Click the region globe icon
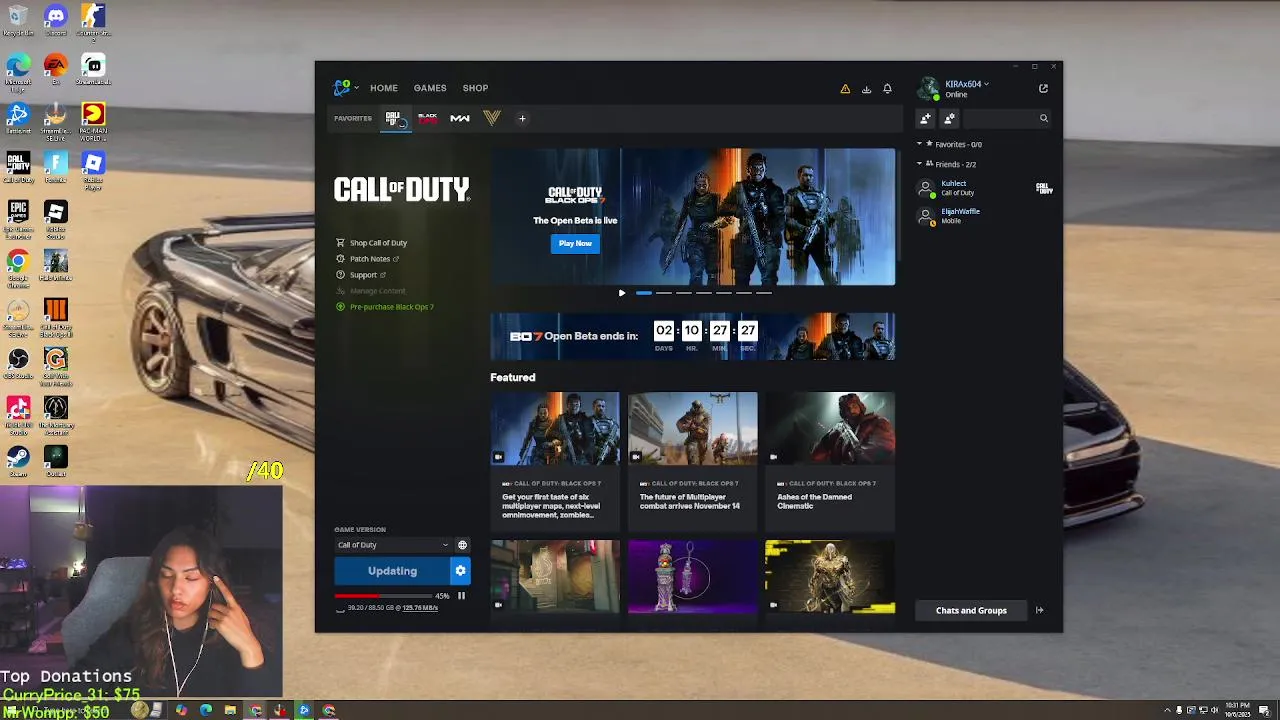 [x=462, y=545]
